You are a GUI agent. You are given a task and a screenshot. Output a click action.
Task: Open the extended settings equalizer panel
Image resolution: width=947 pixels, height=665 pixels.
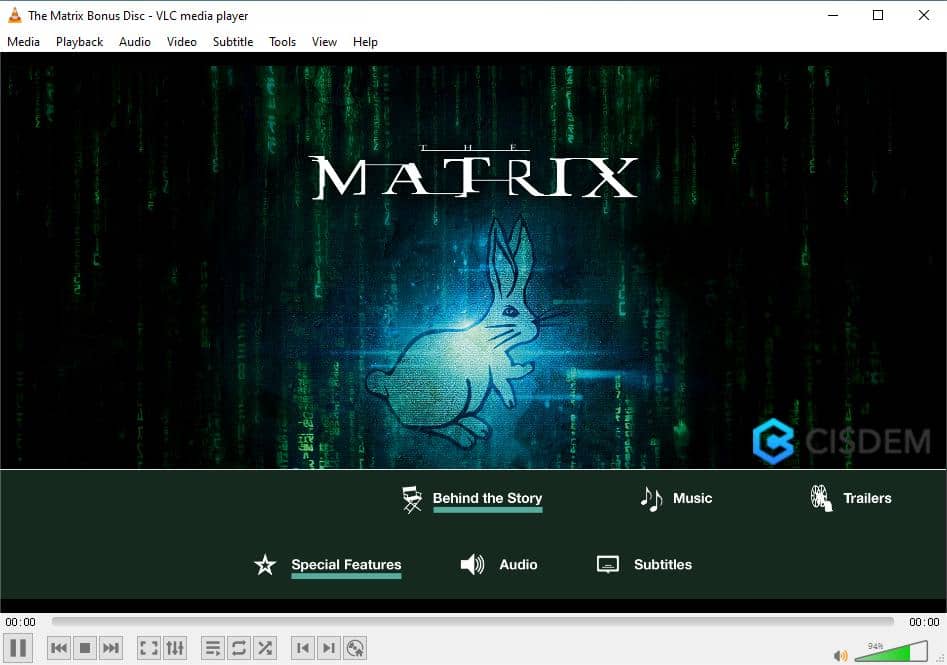point(174,647)
